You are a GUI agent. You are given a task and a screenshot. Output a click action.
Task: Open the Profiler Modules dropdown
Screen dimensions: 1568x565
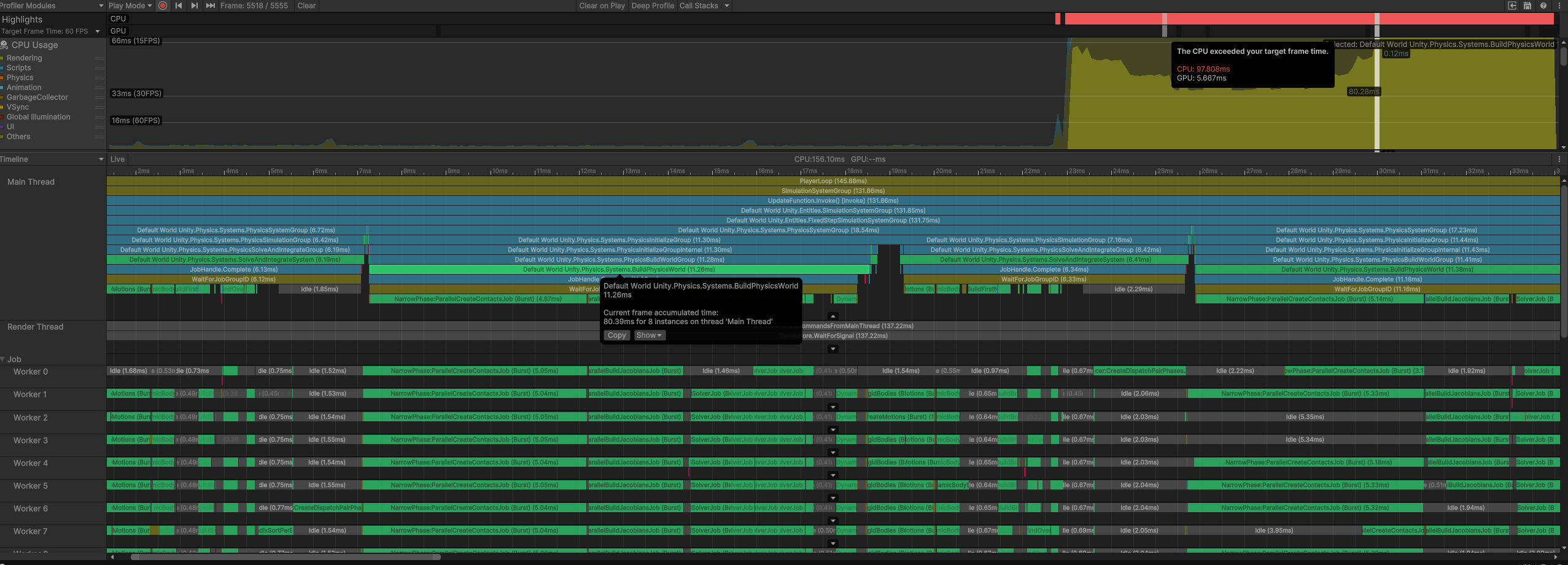pyautogui.click(x=52, y=6)
